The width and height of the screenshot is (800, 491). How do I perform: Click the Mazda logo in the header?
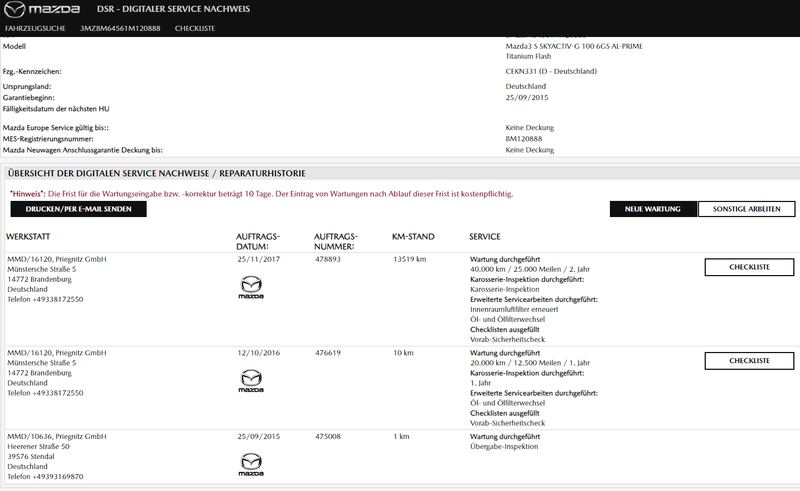[42, 9]
